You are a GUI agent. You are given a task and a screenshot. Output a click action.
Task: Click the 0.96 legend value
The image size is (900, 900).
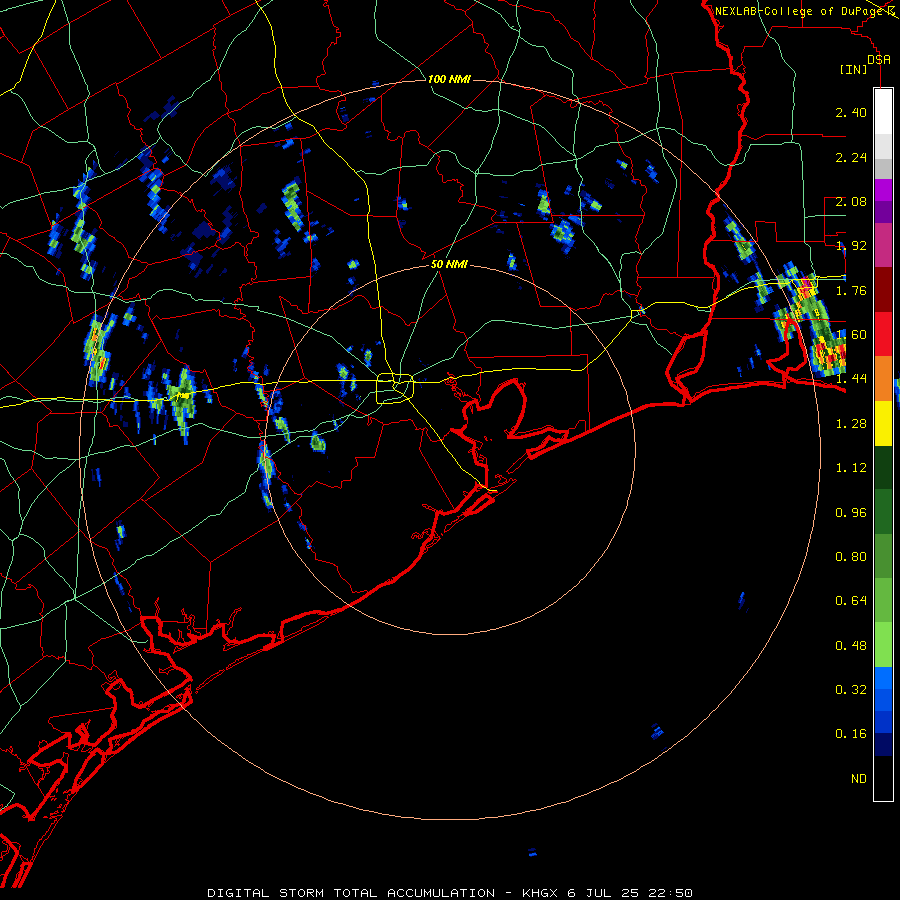point(851,513)
